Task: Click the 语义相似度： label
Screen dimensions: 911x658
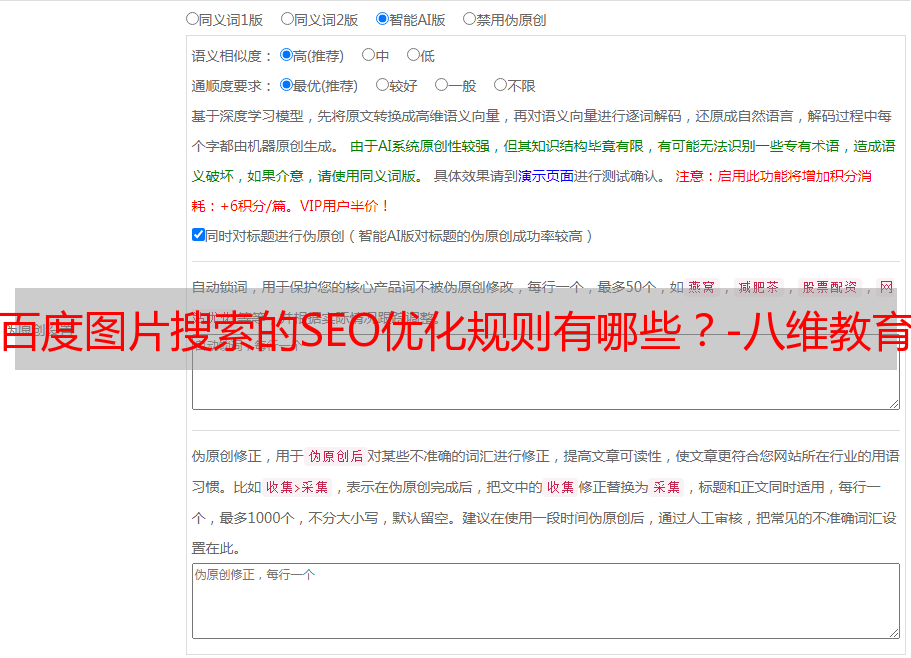Action: click(x=232, y=56)
